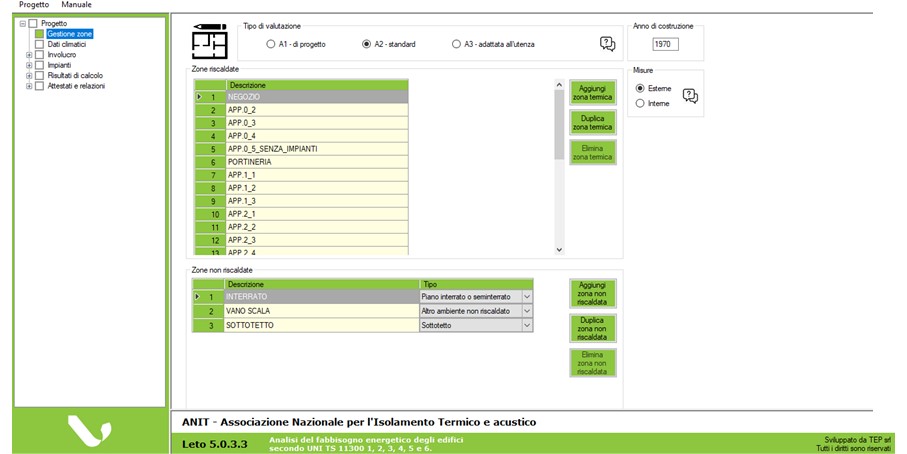The width and height of the screenshot is (907, 454).
Task: Click the floor plan zone icon
Action: pyautogui.click(x=209, y=43)
